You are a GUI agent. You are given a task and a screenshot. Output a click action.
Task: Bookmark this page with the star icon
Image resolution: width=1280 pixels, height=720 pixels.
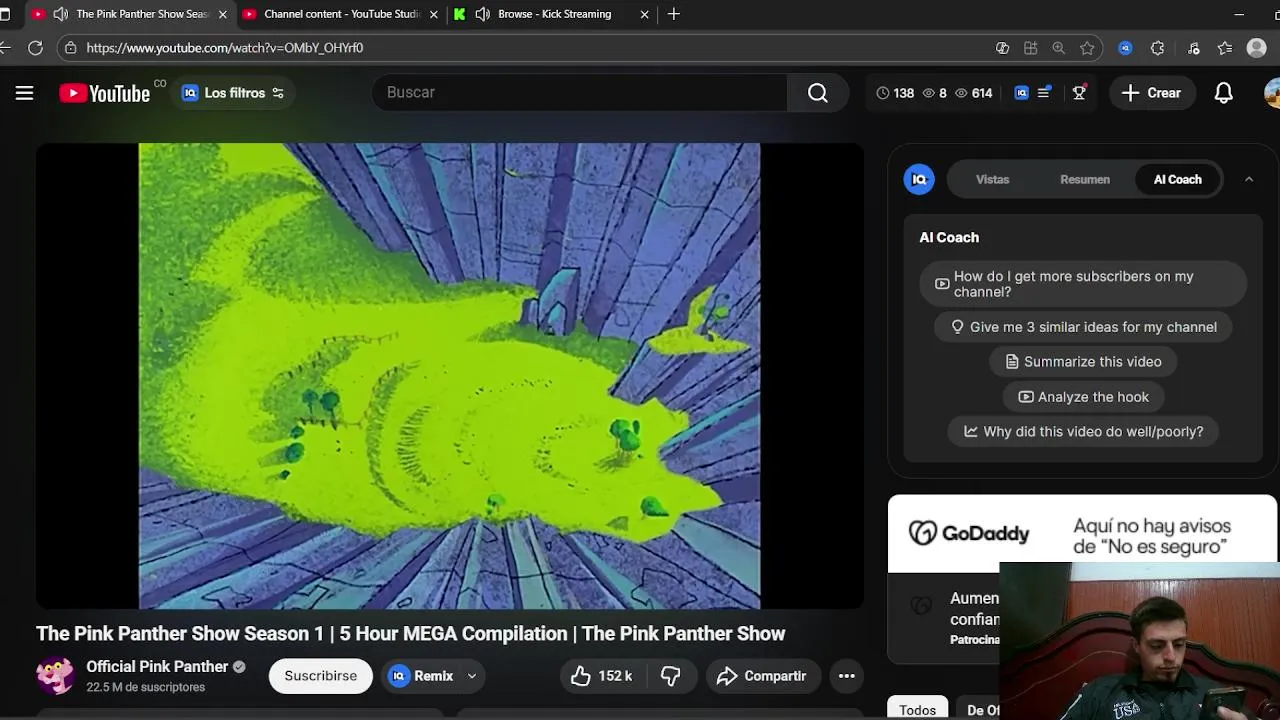click(x=1087, y=47)
